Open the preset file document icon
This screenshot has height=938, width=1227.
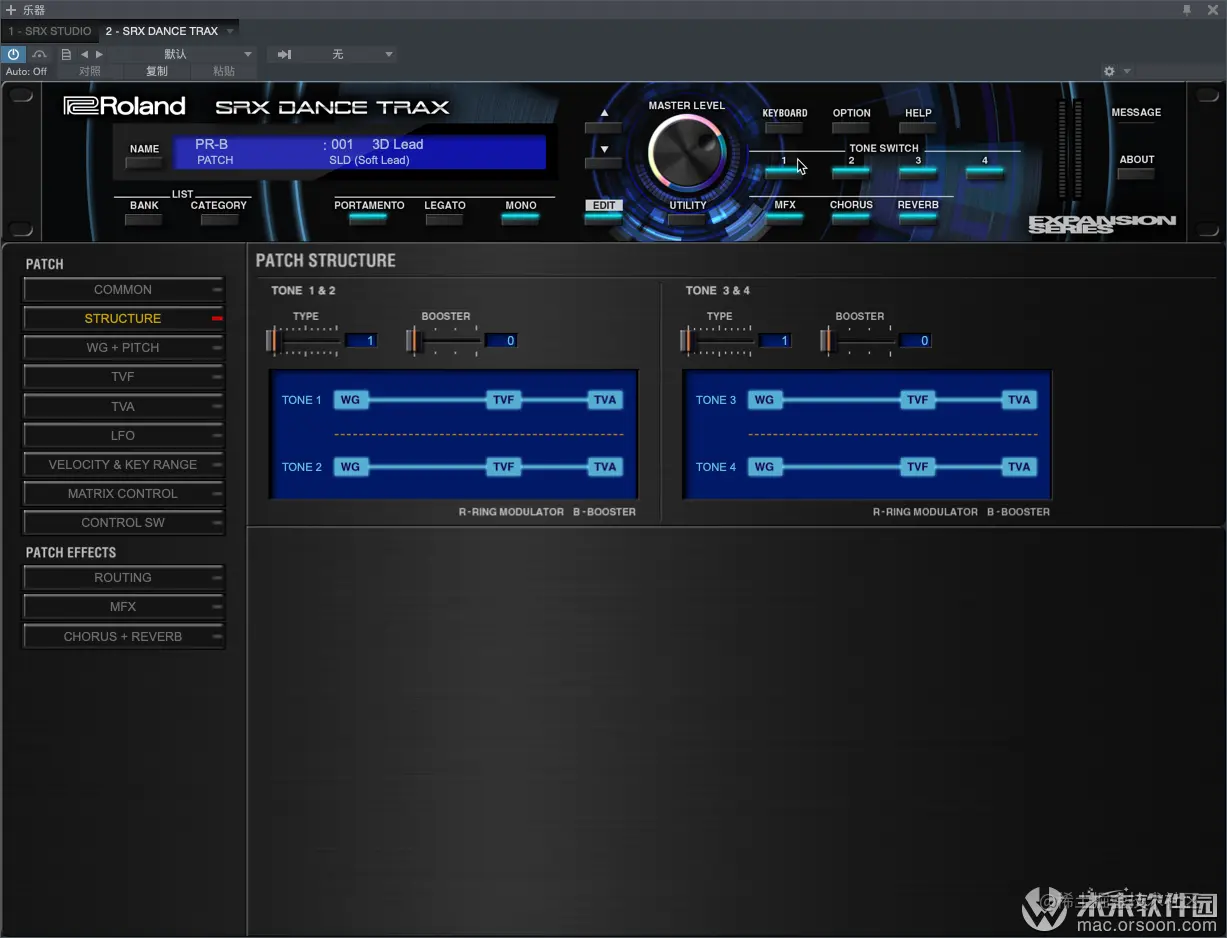coord(66,54)
